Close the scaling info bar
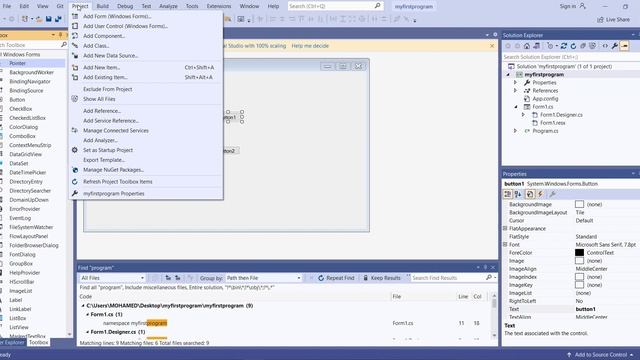Image resolution: width=640 pixels, height=360 pixels. [x=492, y=46]
